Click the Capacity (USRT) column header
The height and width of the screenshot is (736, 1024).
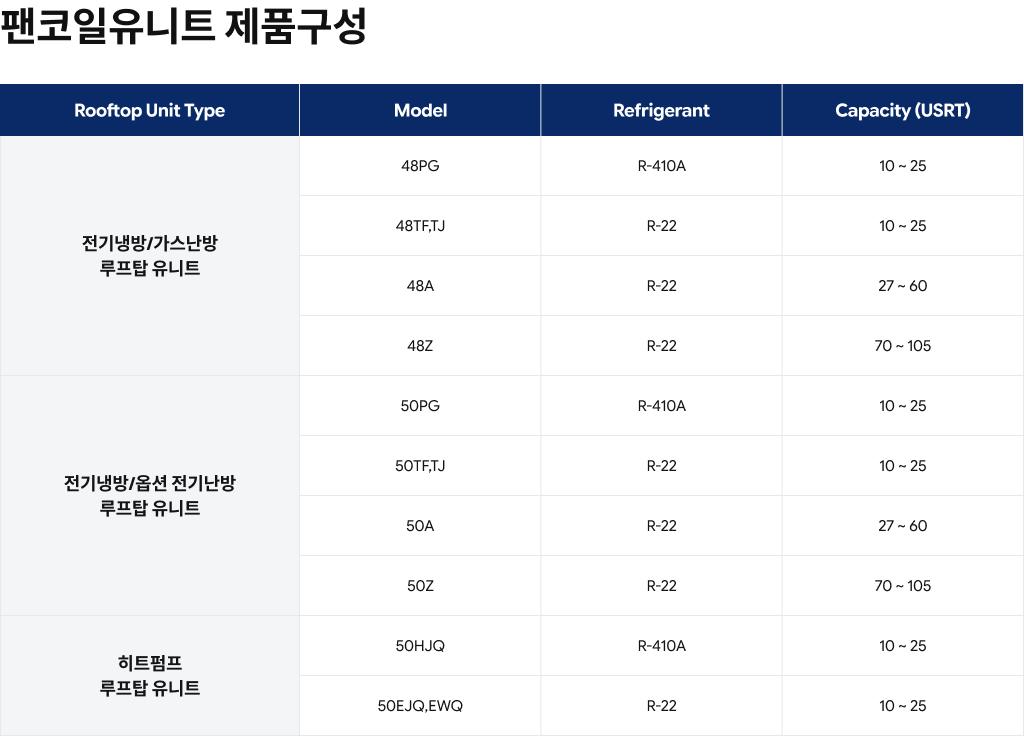click(903, 110)
